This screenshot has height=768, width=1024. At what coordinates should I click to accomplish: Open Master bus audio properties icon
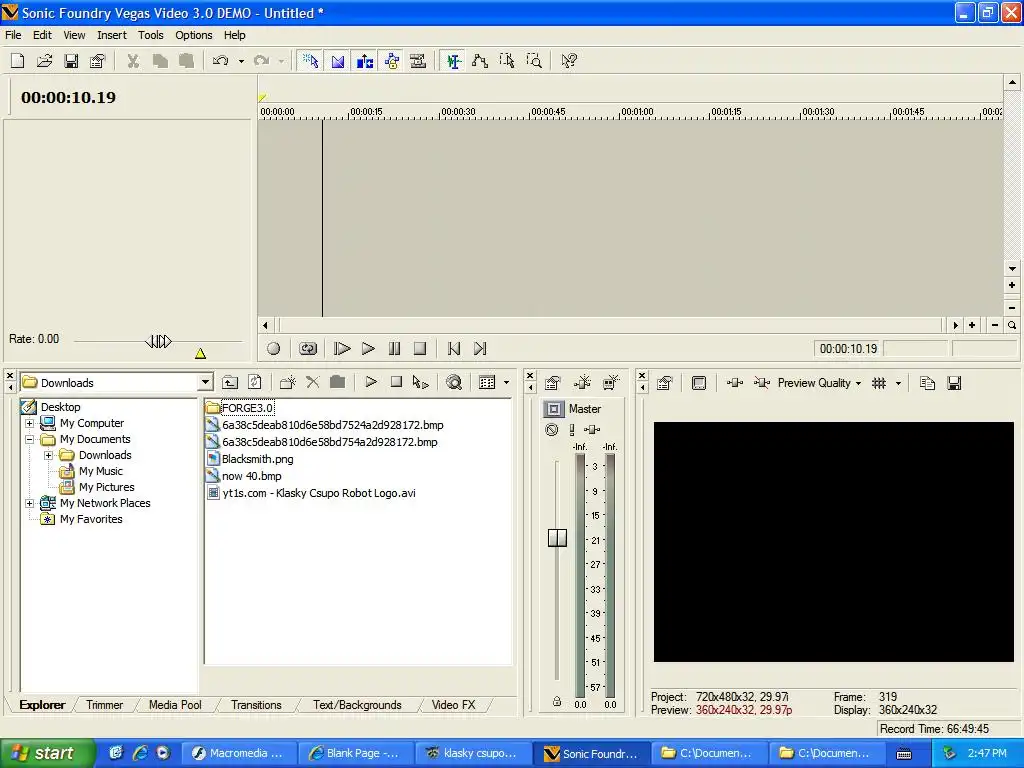pyautogui.click(x=552, y=383)
